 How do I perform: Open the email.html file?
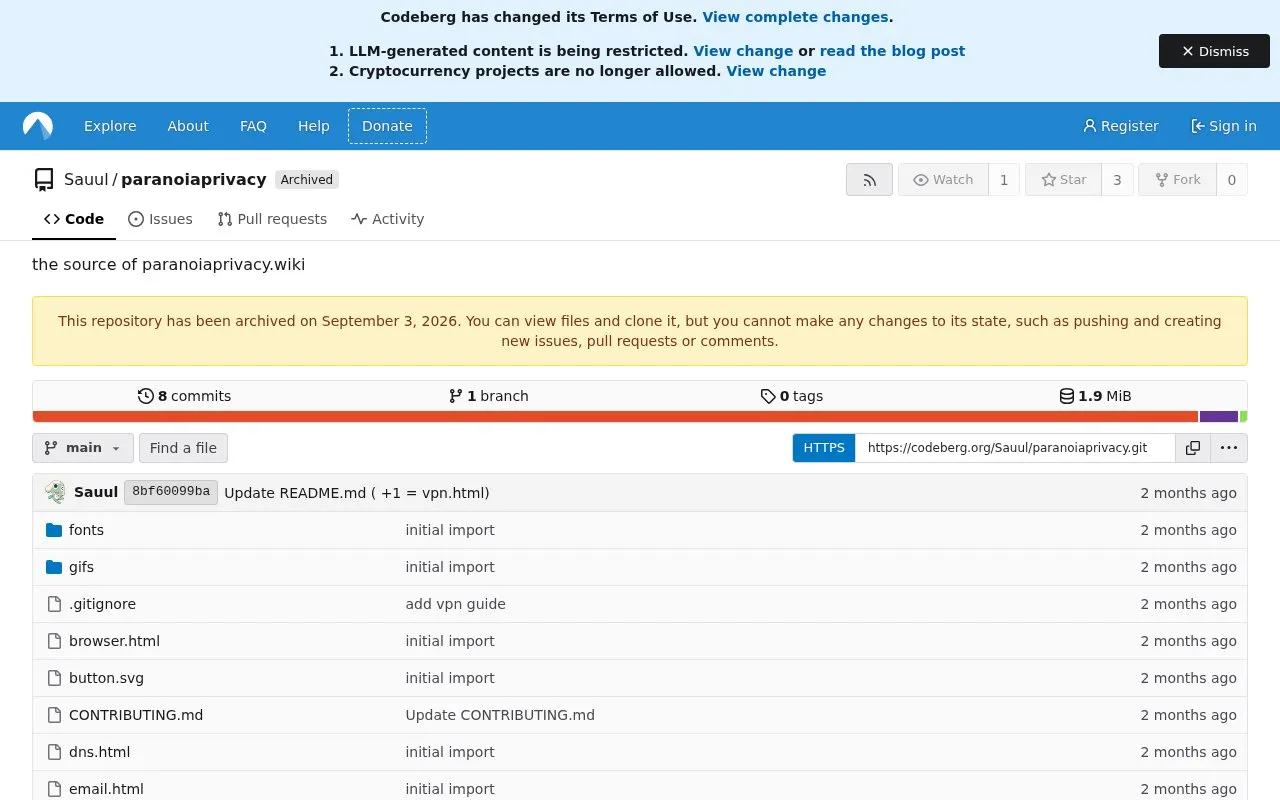106,789
